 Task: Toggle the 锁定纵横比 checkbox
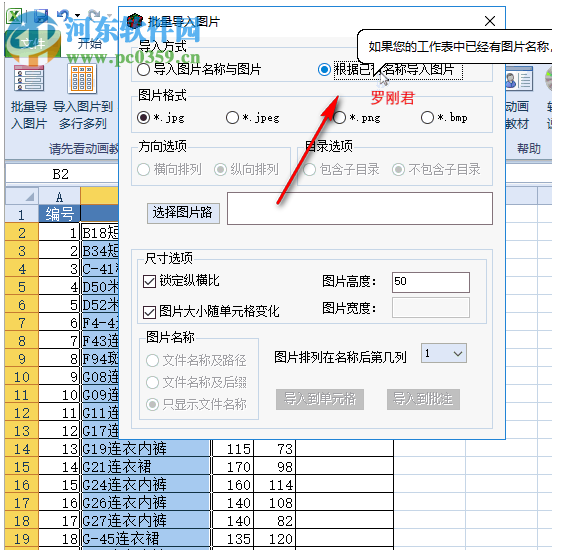(x=149, y=281)
